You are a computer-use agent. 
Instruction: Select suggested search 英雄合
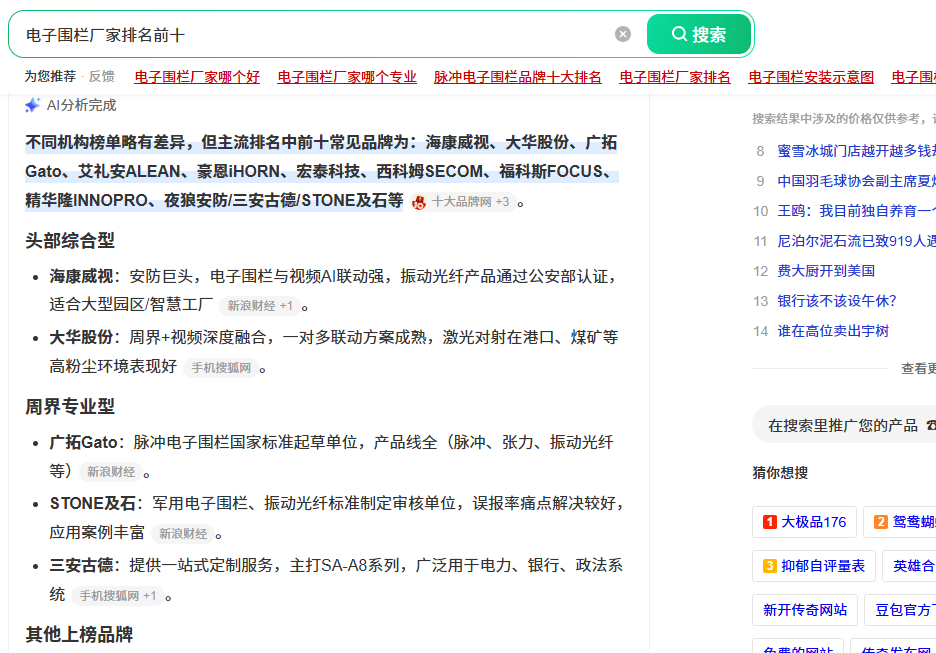coord(909,566)
